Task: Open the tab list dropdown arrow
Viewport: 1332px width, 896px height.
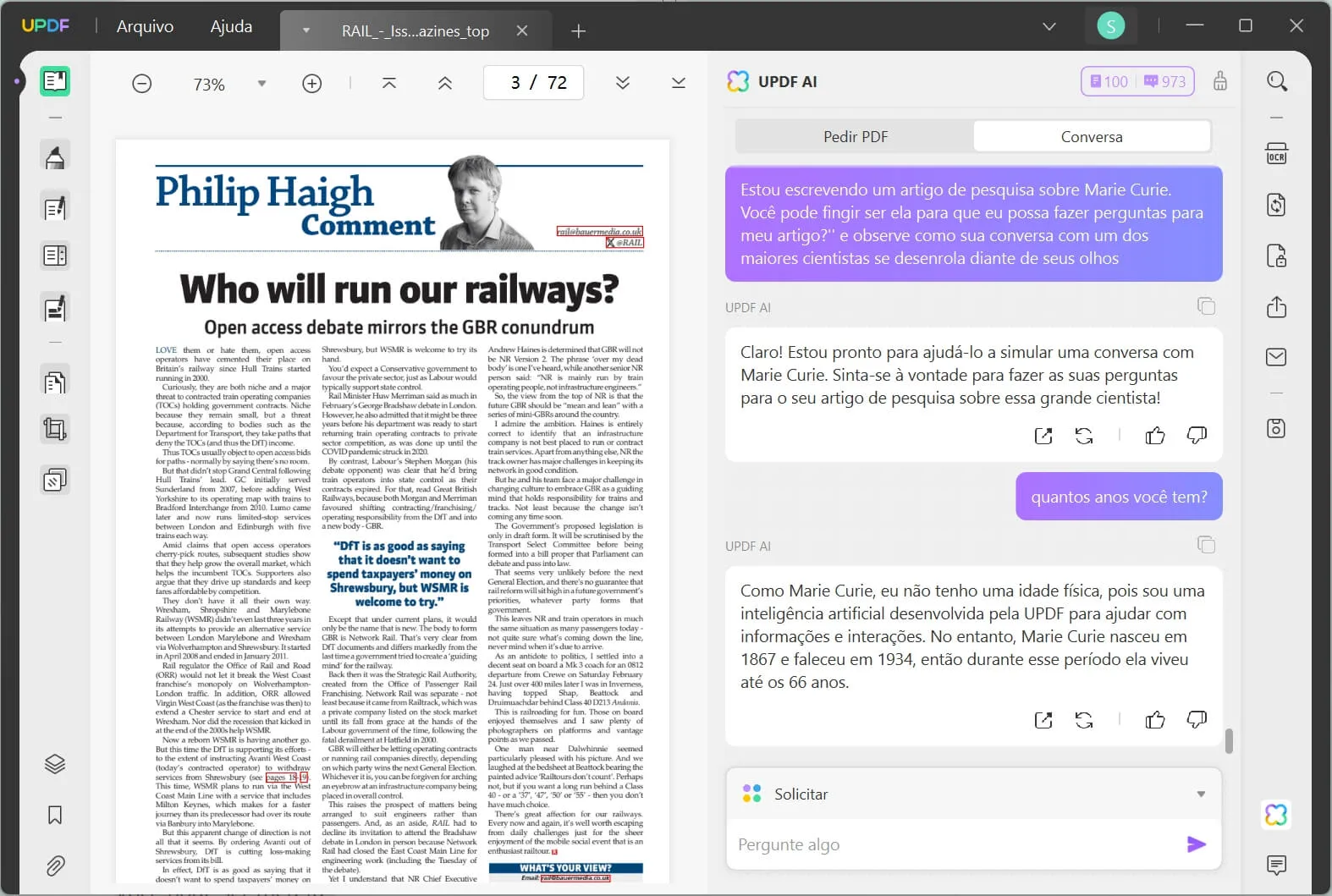Action: (x=306, y=30)
